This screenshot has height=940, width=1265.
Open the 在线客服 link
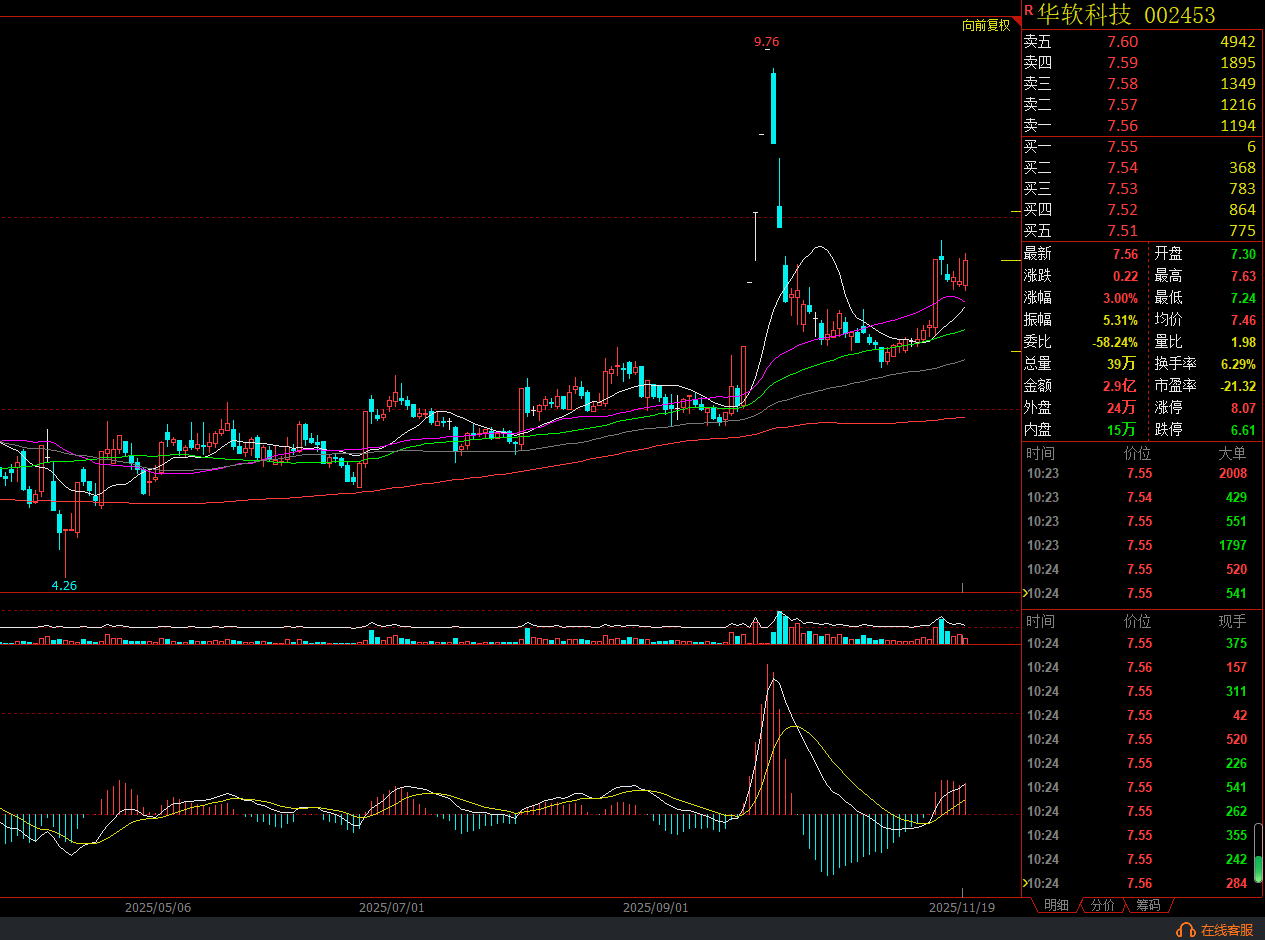coord(1227,930)
